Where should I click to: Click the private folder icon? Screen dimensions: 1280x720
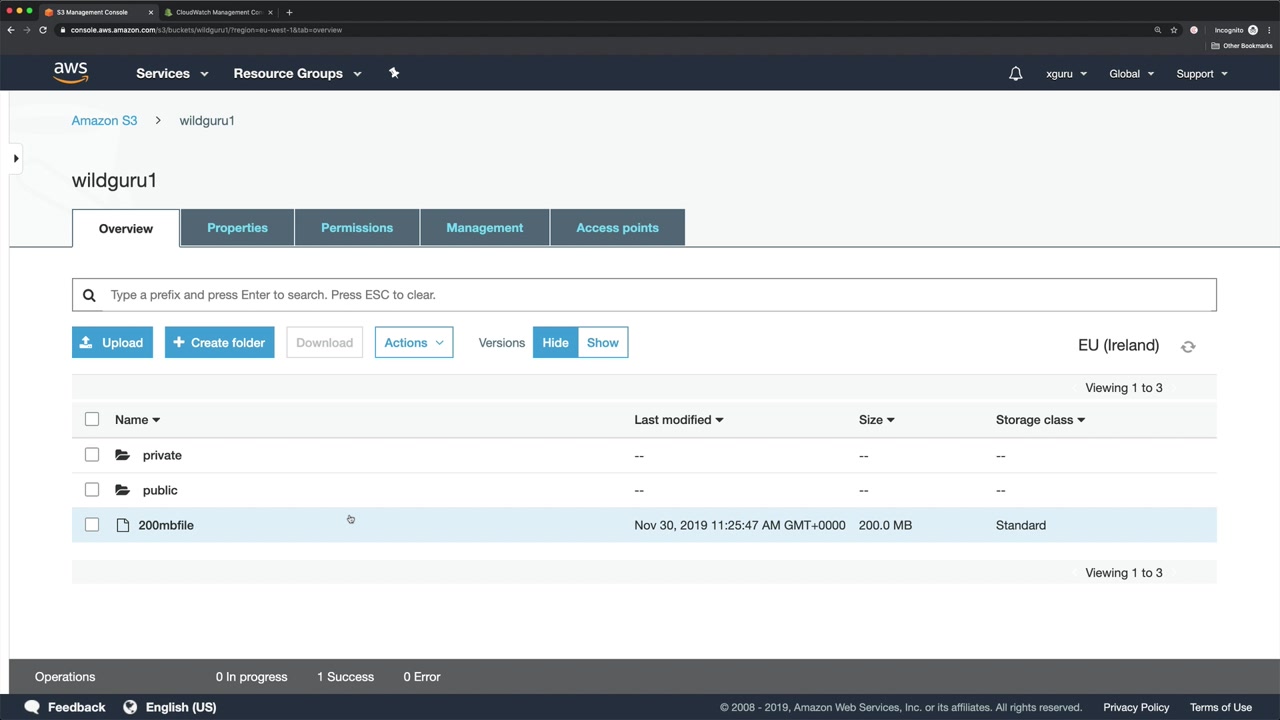coord(122,455)
